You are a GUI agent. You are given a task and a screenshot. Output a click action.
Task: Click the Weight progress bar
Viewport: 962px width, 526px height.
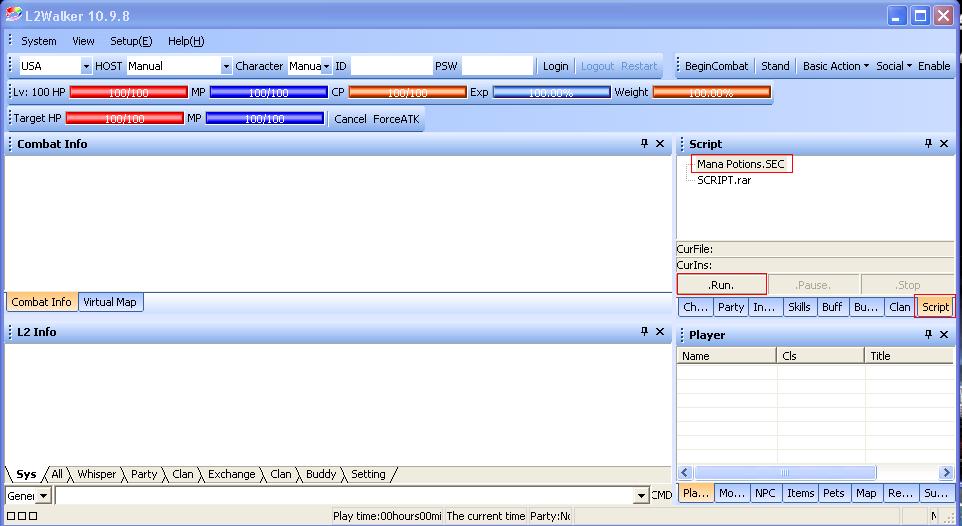[x=711, y=93]
